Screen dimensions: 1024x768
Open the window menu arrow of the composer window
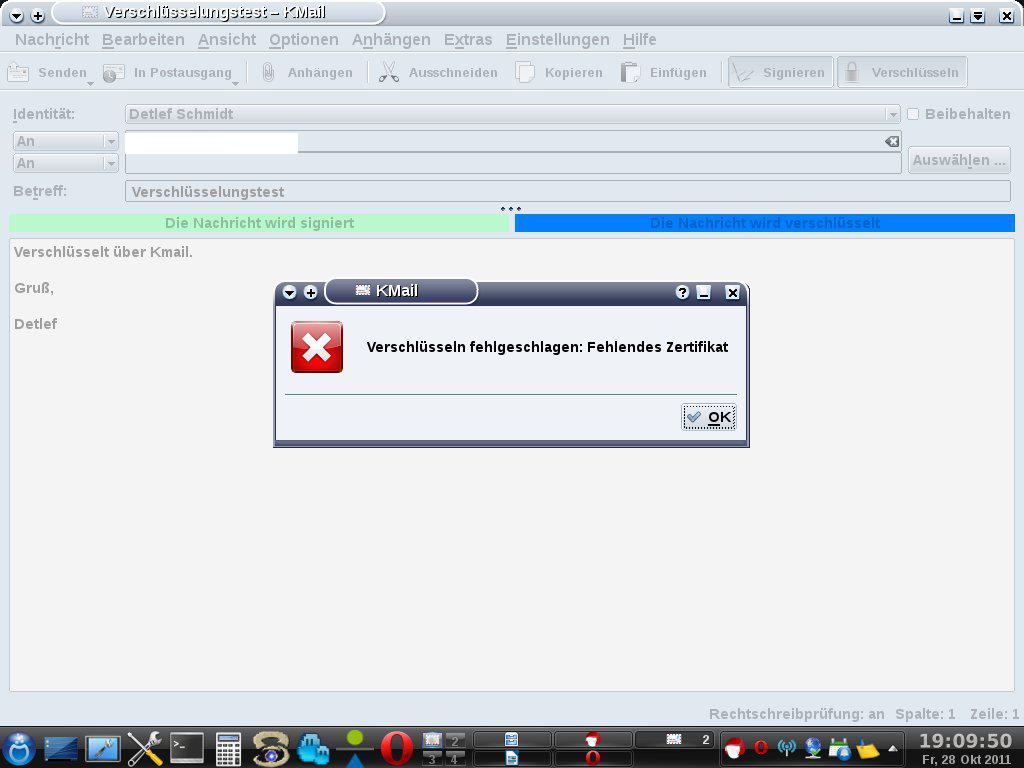[x=17, y=16]
